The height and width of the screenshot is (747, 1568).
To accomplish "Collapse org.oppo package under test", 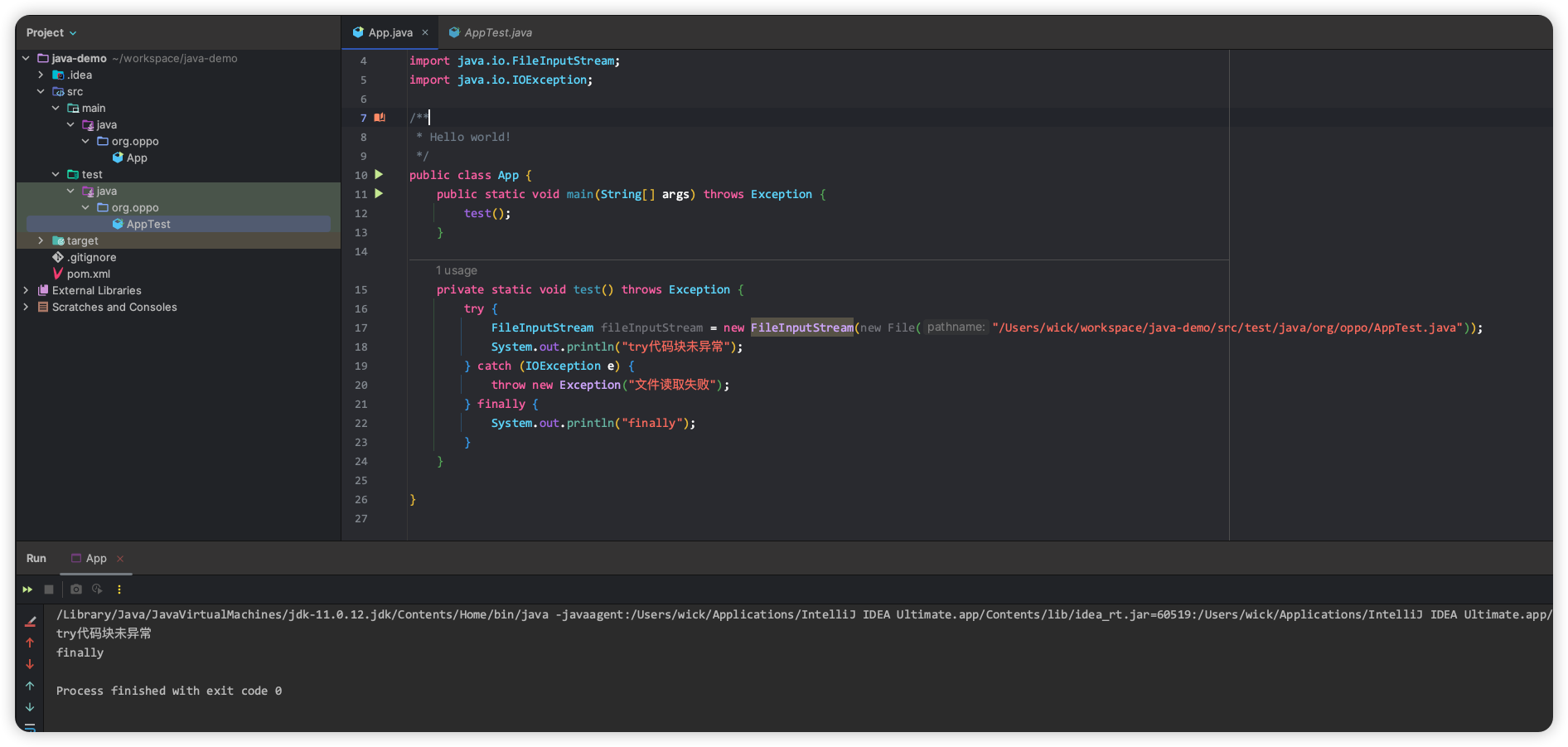I will click(85, 207).
